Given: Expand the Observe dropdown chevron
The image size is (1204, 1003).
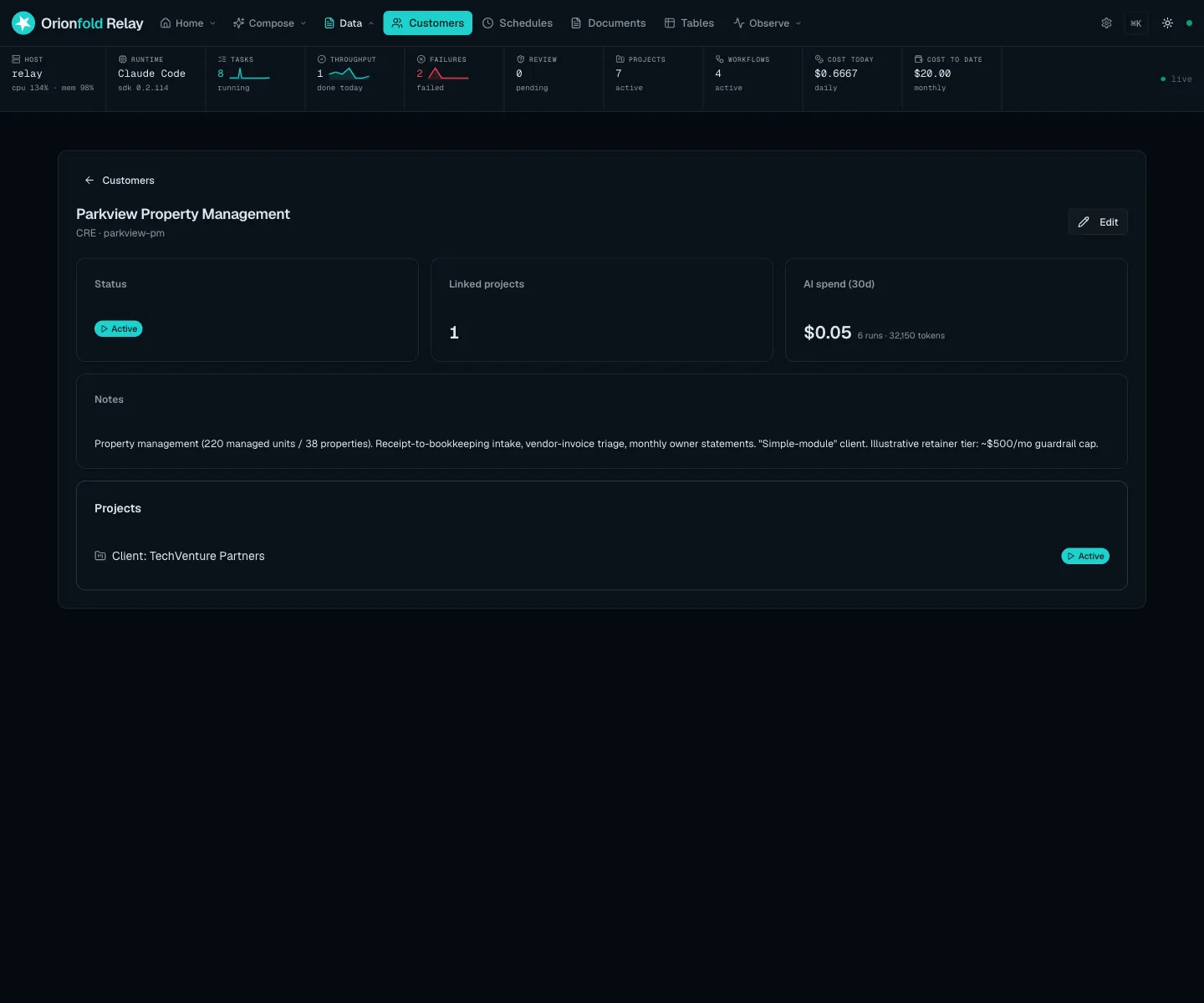Looking at the screenshot, I should click(x=798, y=23).
